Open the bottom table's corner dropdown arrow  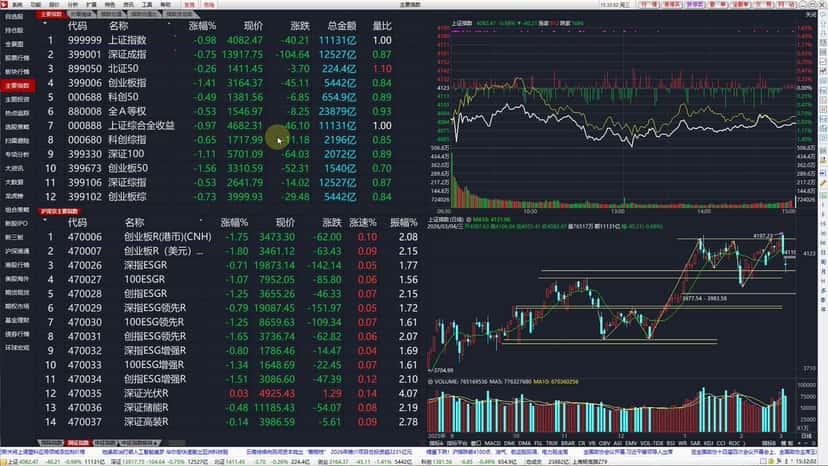click(x=45, y=220)
